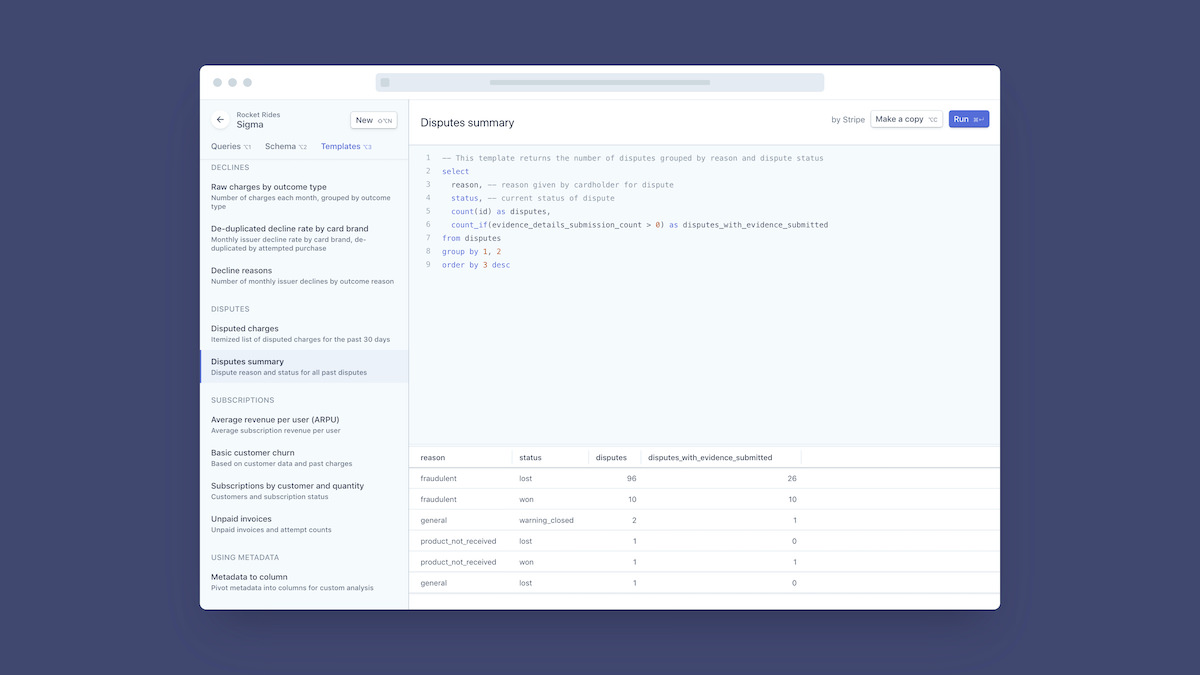Viewport: 1200px width, 675px height.
Task: Open the Templates tab
Action: (x=345, y=147)
